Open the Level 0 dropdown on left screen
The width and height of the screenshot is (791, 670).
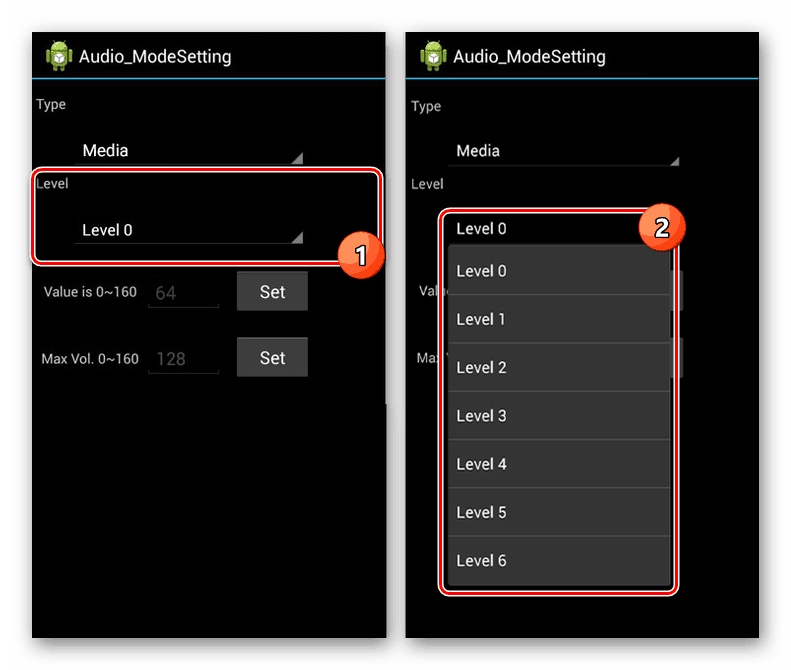tap(189, 230)
